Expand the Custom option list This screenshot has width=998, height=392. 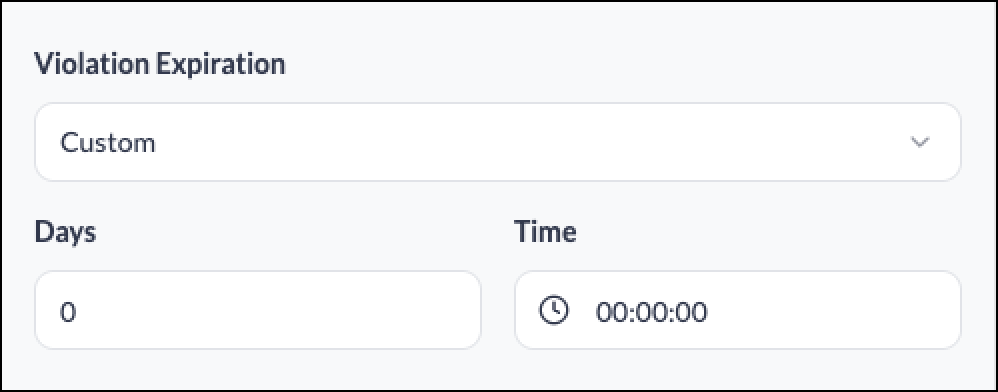[x=498, y=142]
